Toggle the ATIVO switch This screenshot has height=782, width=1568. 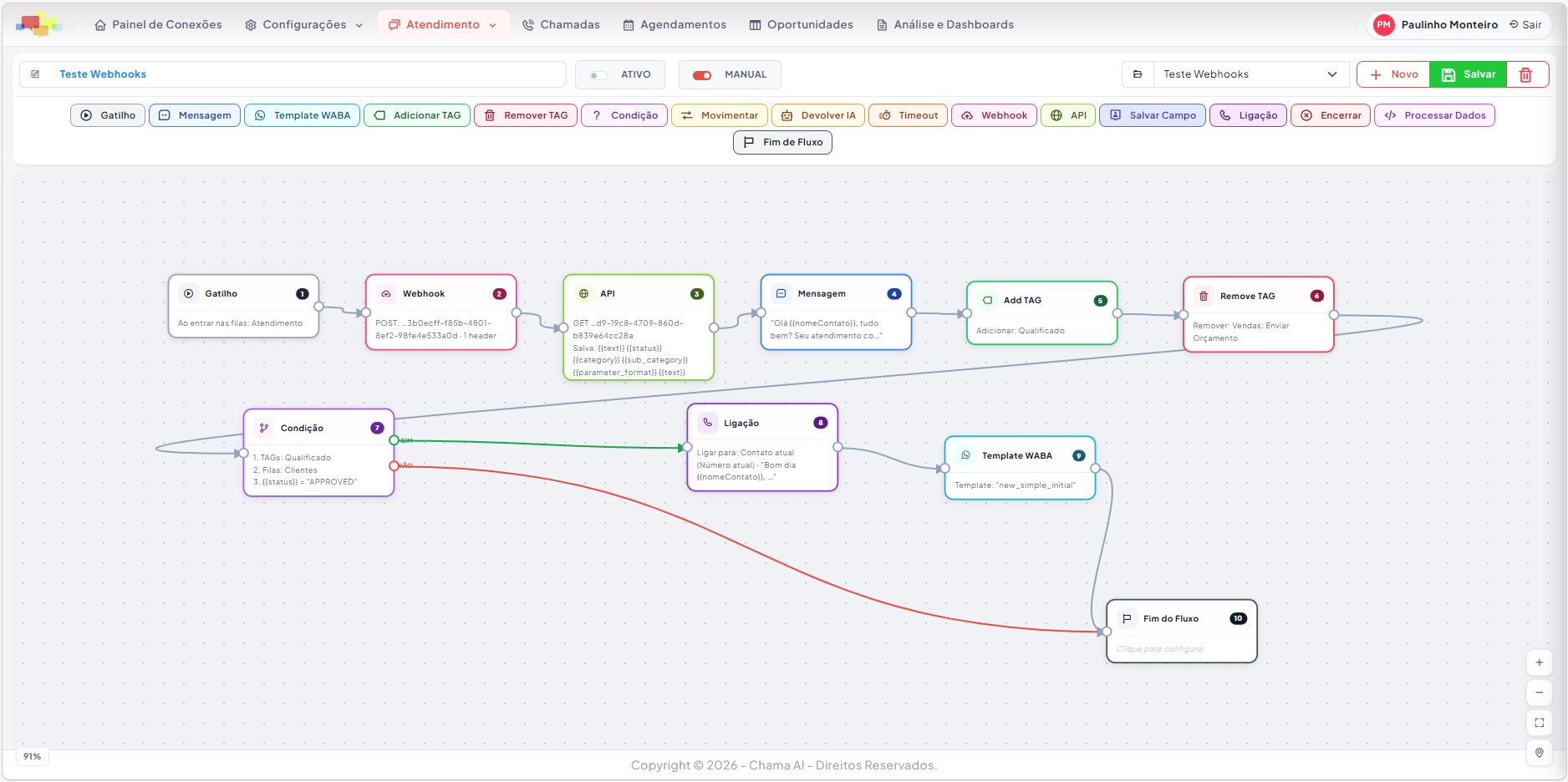(x=598, y=75)
